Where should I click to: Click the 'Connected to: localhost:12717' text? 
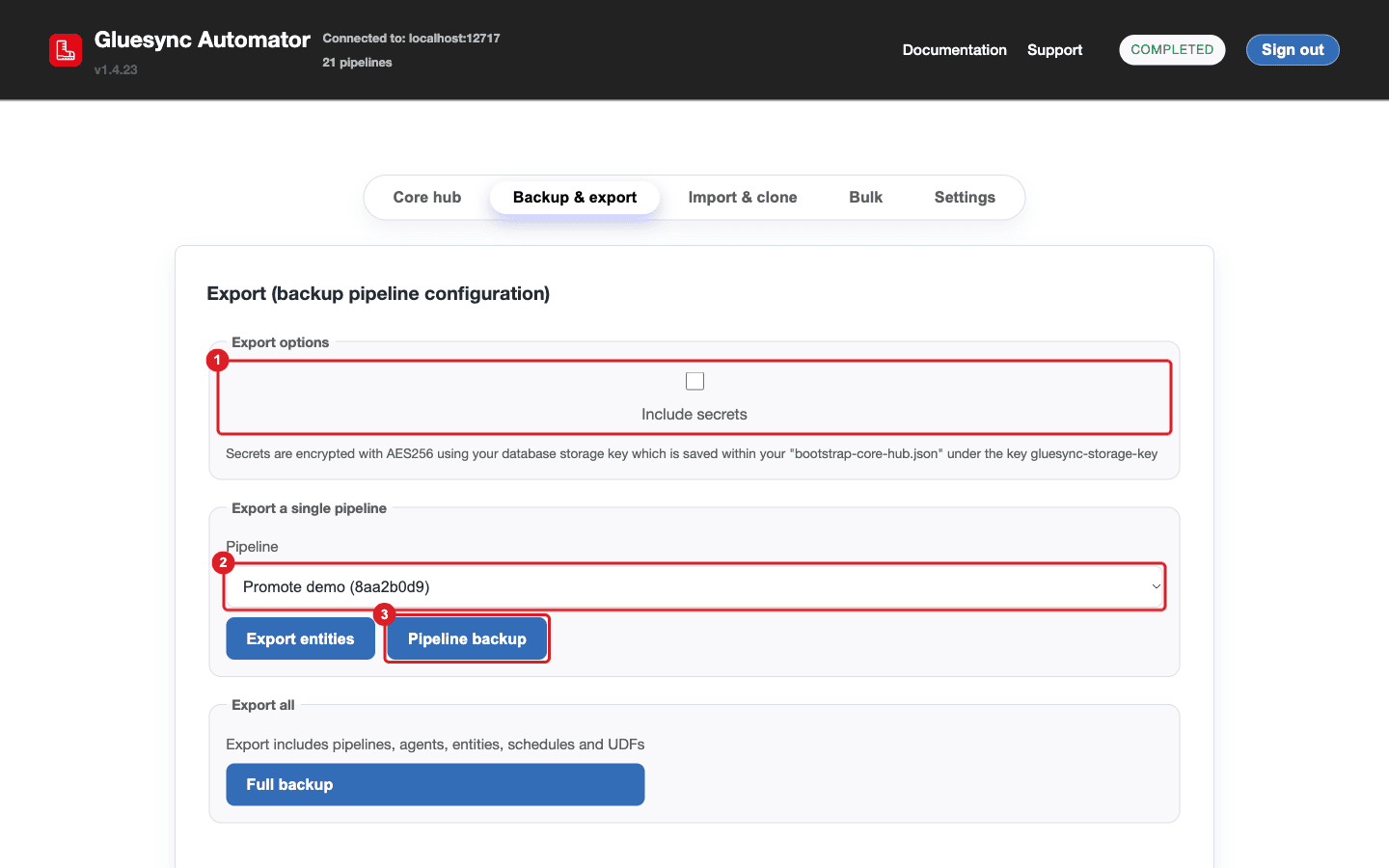coord(411,39)
